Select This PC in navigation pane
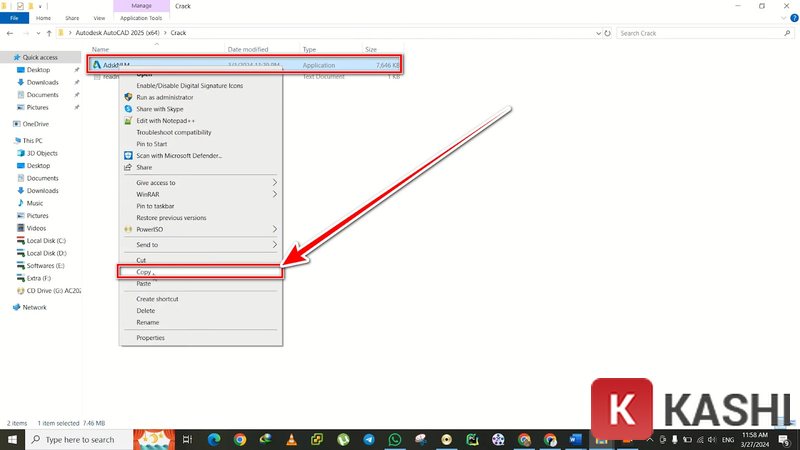Image resolution: width=800 pixels, height=450 pixels. pos(32,141)
